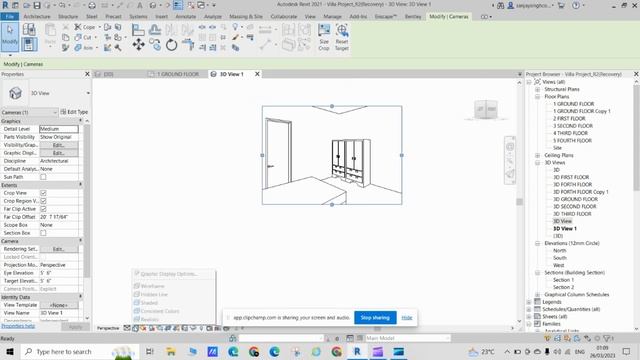Select the Modify arrow tool
This screenshot has width=640, height=360.
10,37
